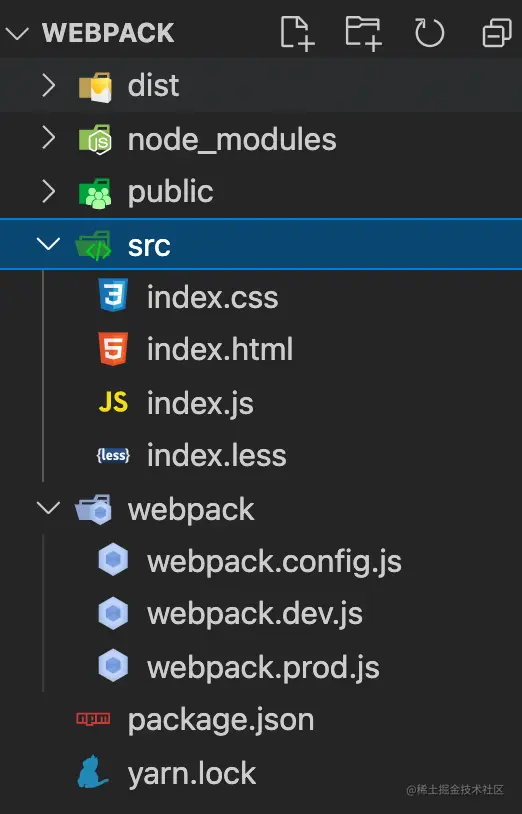Open the index.html file

click(x=220, y=349)
